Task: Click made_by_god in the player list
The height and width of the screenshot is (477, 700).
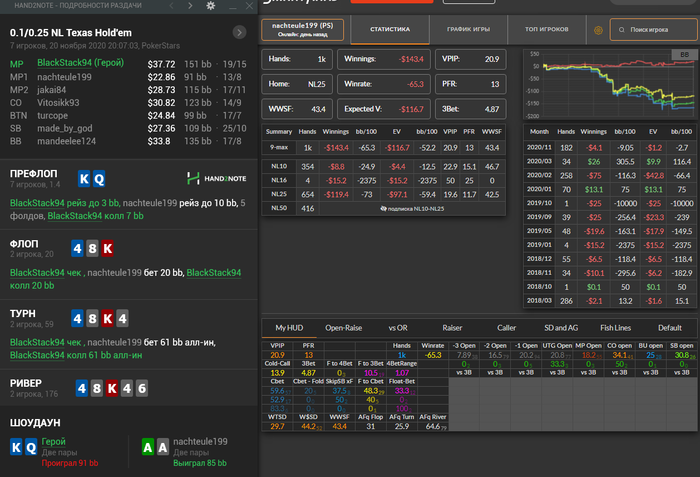Action: (x=65, y=129)
